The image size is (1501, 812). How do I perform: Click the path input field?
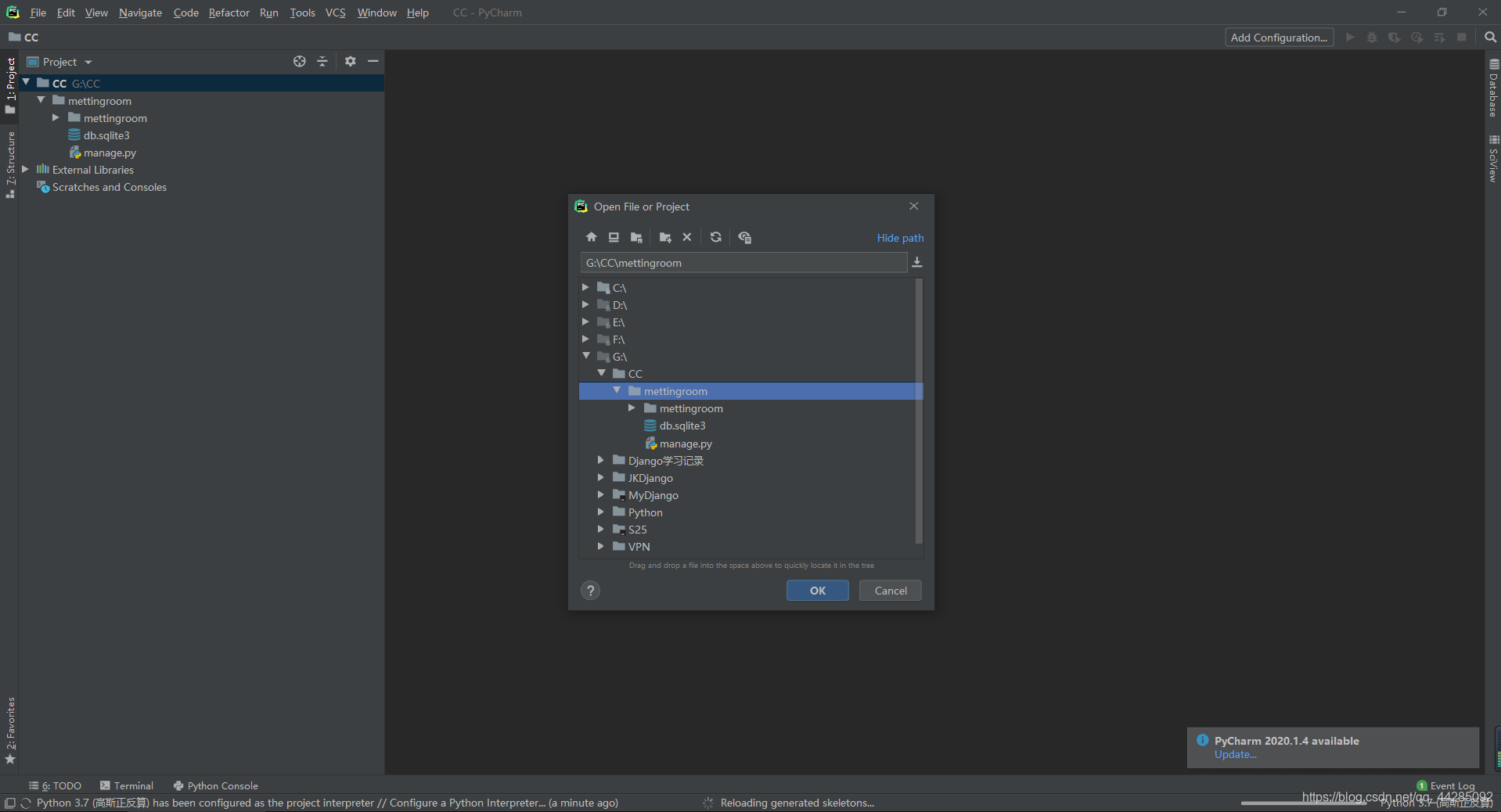743,263
